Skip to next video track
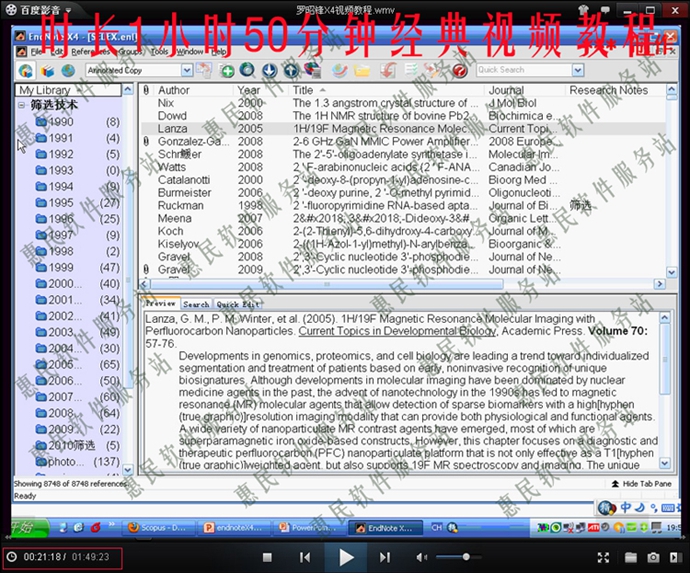Screen dimensions: 690x573 385,557
